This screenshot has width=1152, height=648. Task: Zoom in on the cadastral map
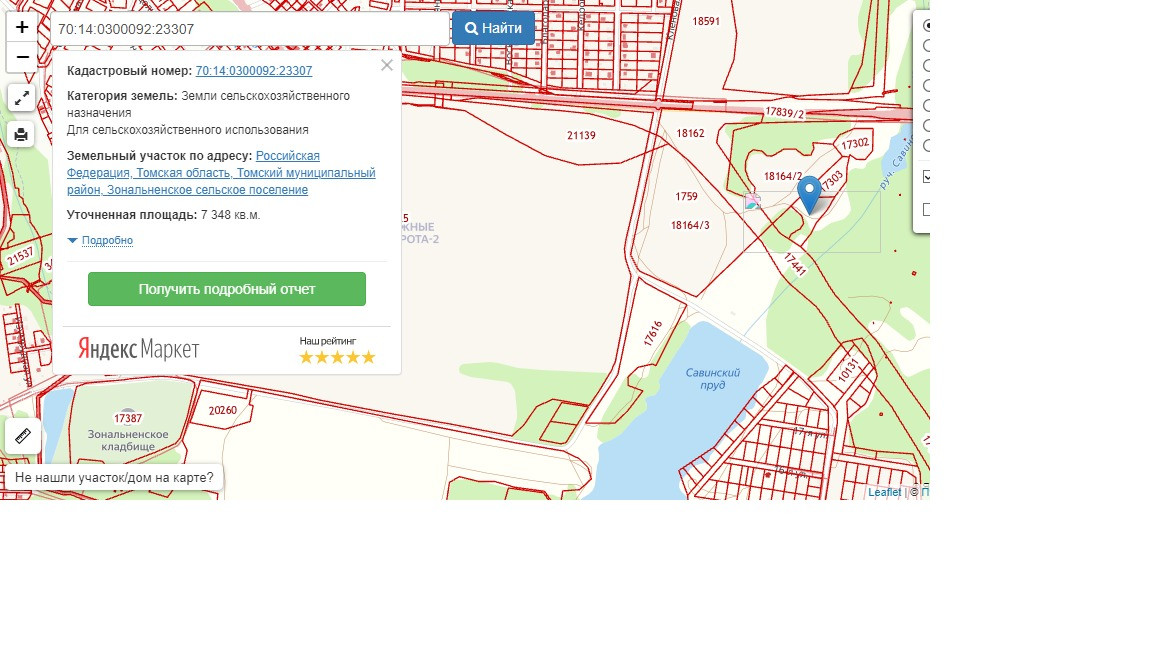coord(22,27)
